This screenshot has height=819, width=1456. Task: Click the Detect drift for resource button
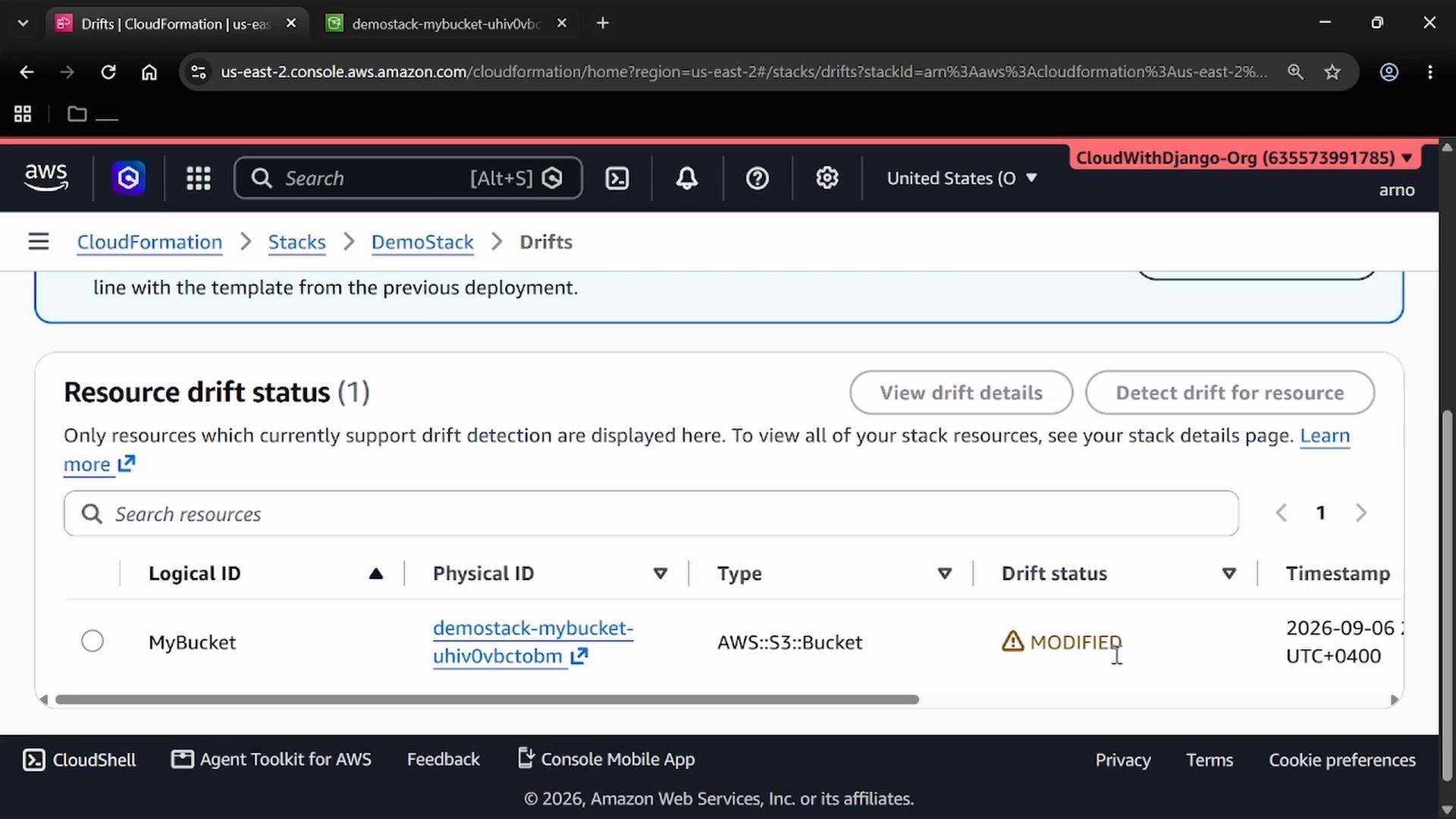(1229, 393)
